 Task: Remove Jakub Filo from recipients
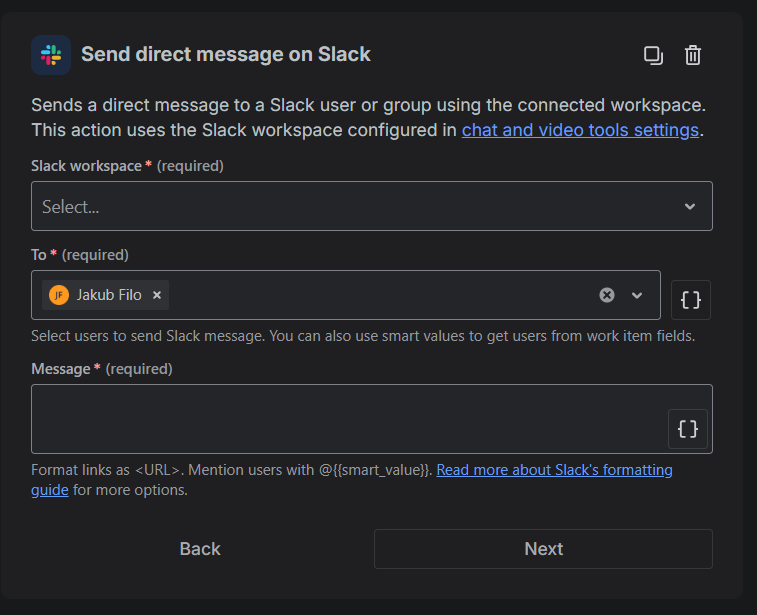[x=157, y=295]
